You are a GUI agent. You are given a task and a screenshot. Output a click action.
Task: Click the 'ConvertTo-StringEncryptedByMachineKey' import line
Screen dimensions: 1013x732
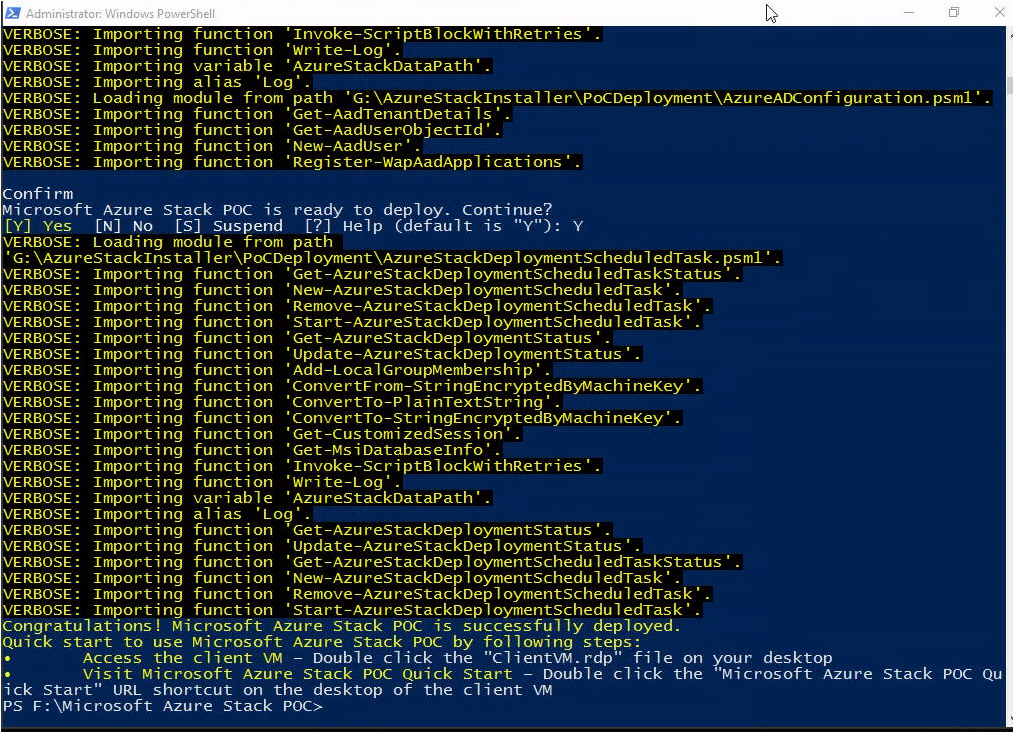pos(342,418)
